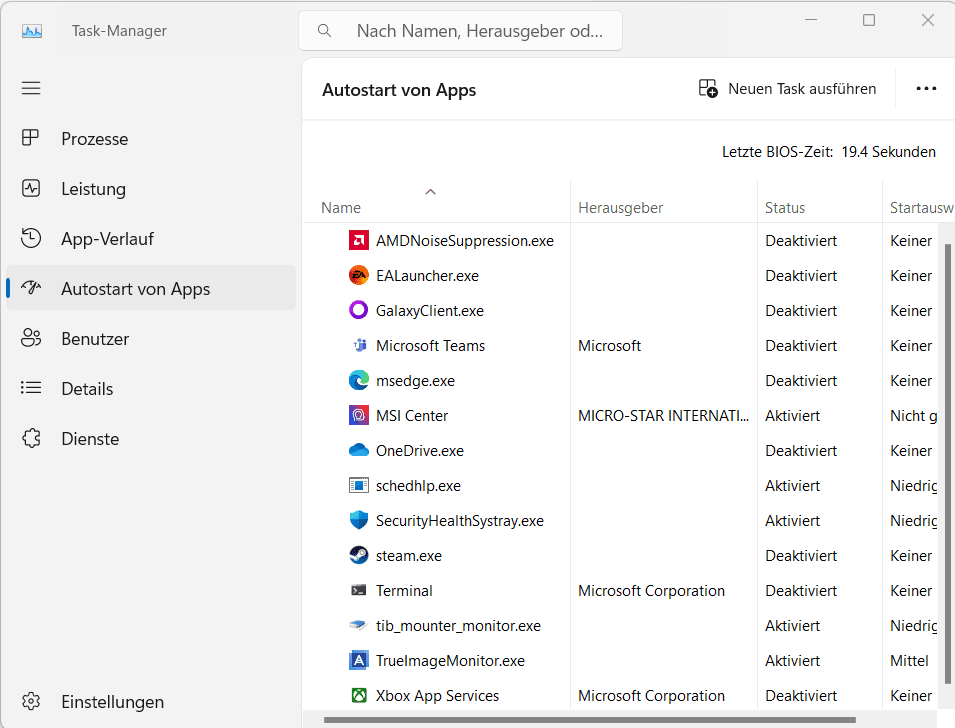The width and height of the screenshot is (955, 728).
Task: Click Neuen Task ausführen button
Action: tap(787, 89)
